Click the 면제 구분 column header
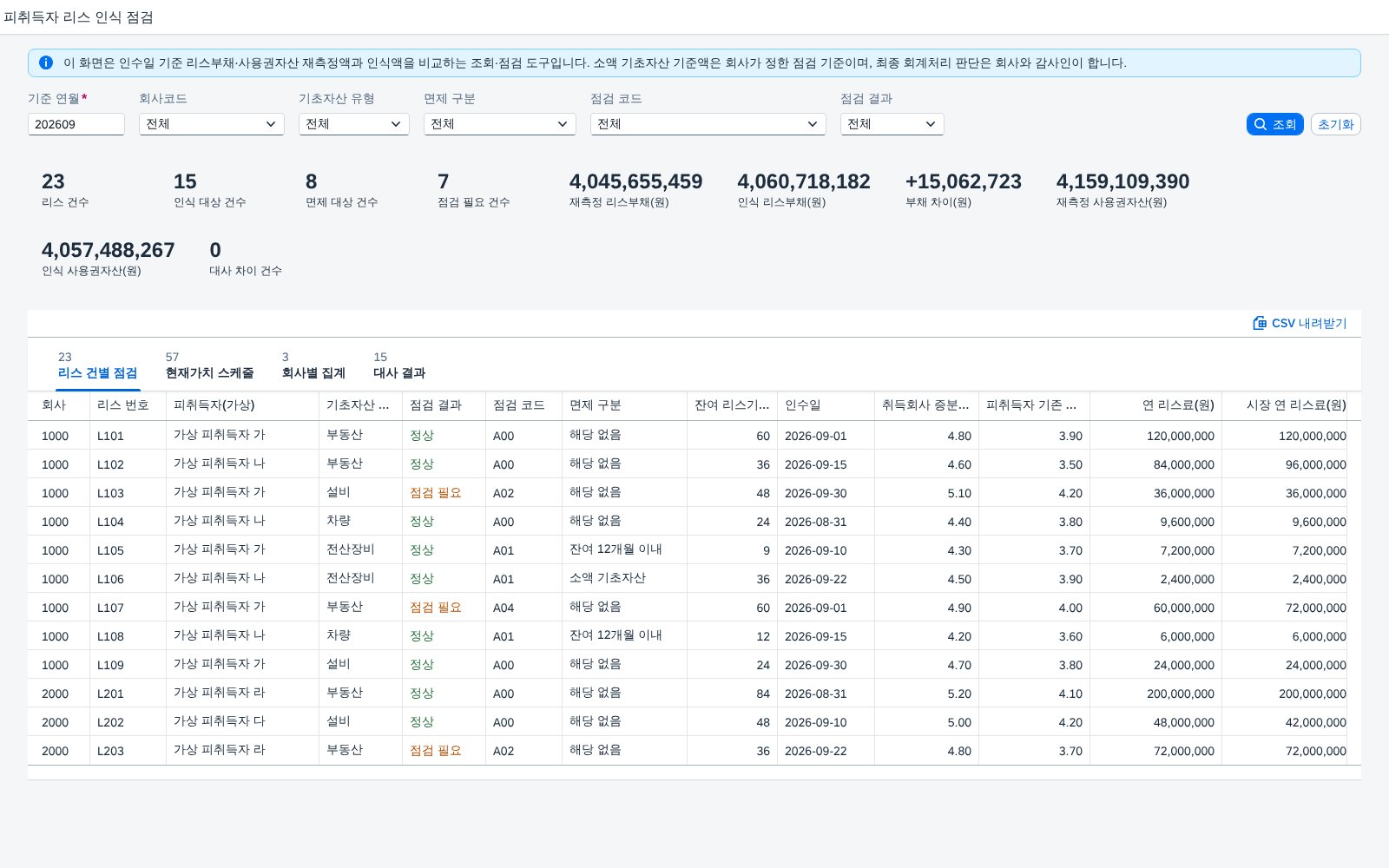 pos(624,405)
